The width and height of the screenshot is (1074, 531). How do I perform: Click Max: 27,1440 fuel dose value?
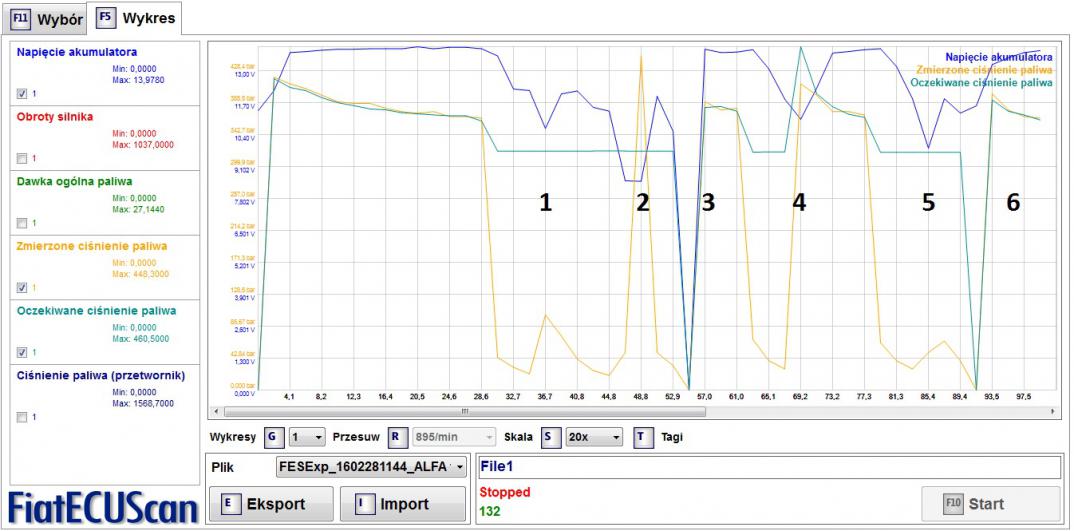point(138,210)
